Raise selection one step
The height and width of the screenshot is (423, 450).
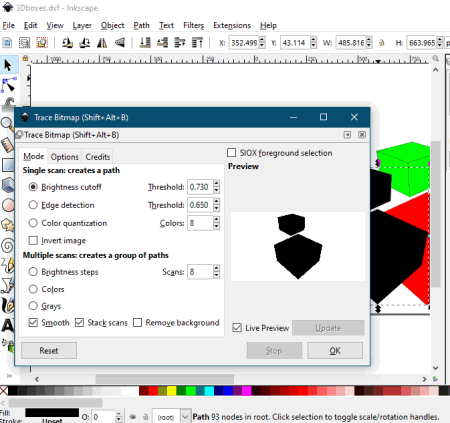pyautogui.click(x=180, y=43)
